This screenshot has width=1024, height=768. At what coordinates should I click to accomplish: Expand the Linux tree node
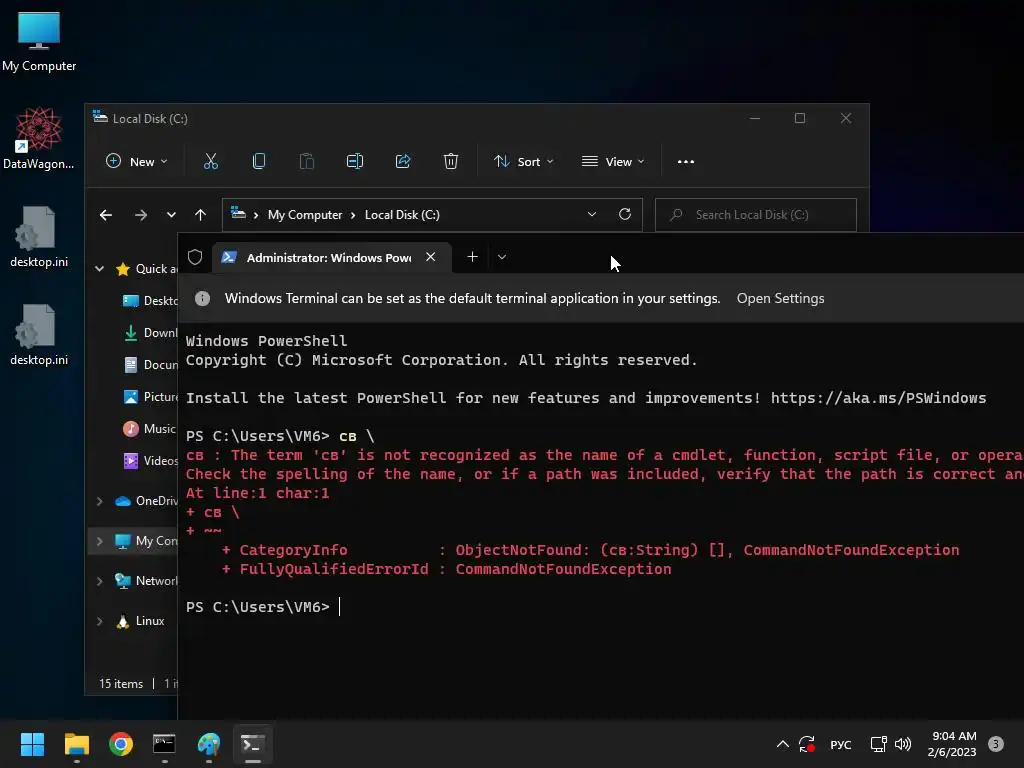(99, 621)
